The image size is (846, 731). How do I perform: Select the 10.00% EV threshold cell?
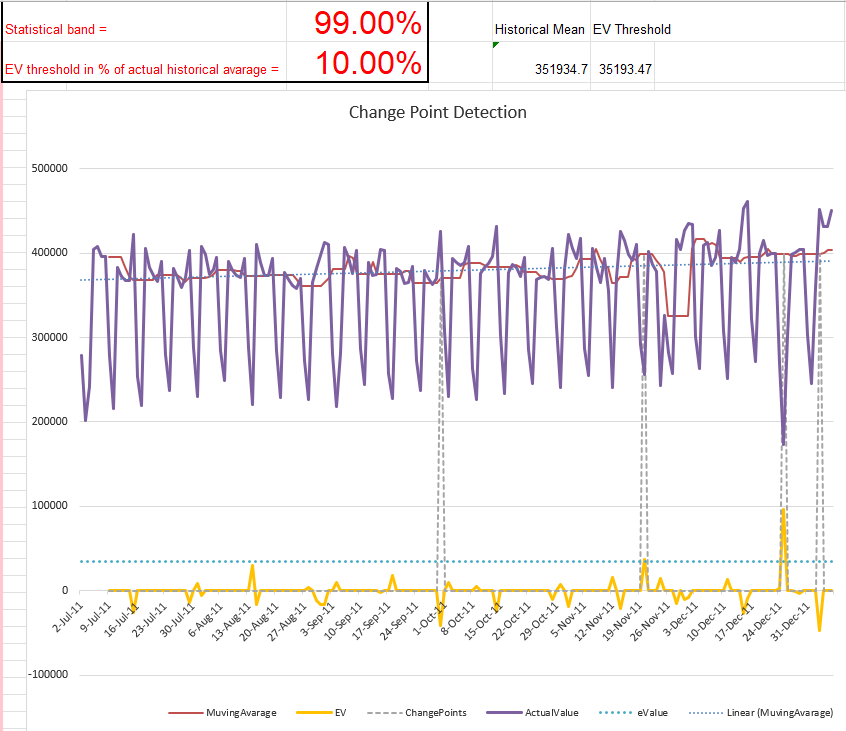coord(357,62)
